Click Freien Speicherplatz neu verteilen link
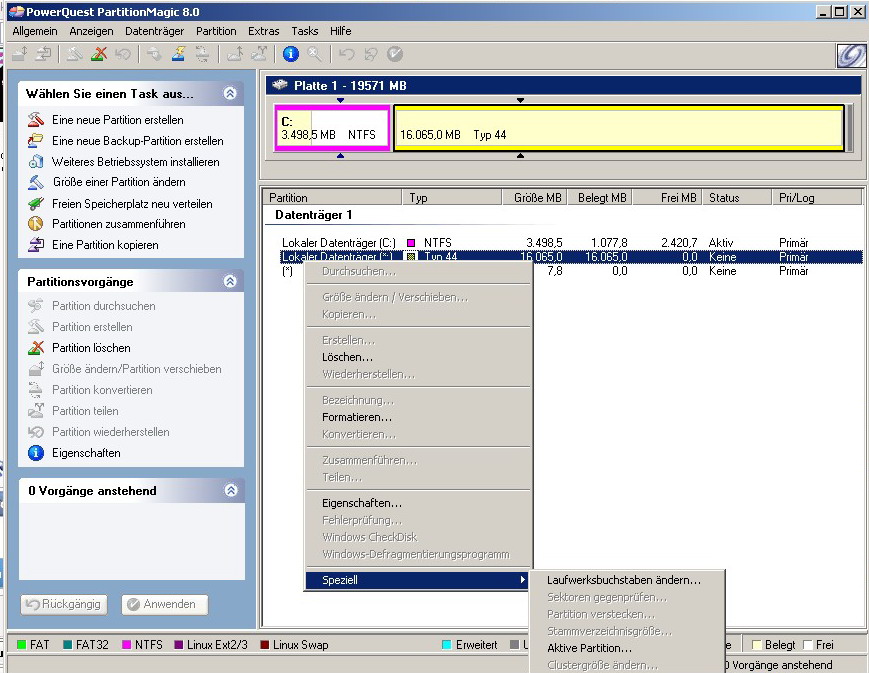Image resolution: width=869 pixels, height=673 pixels. coord(132,204)
